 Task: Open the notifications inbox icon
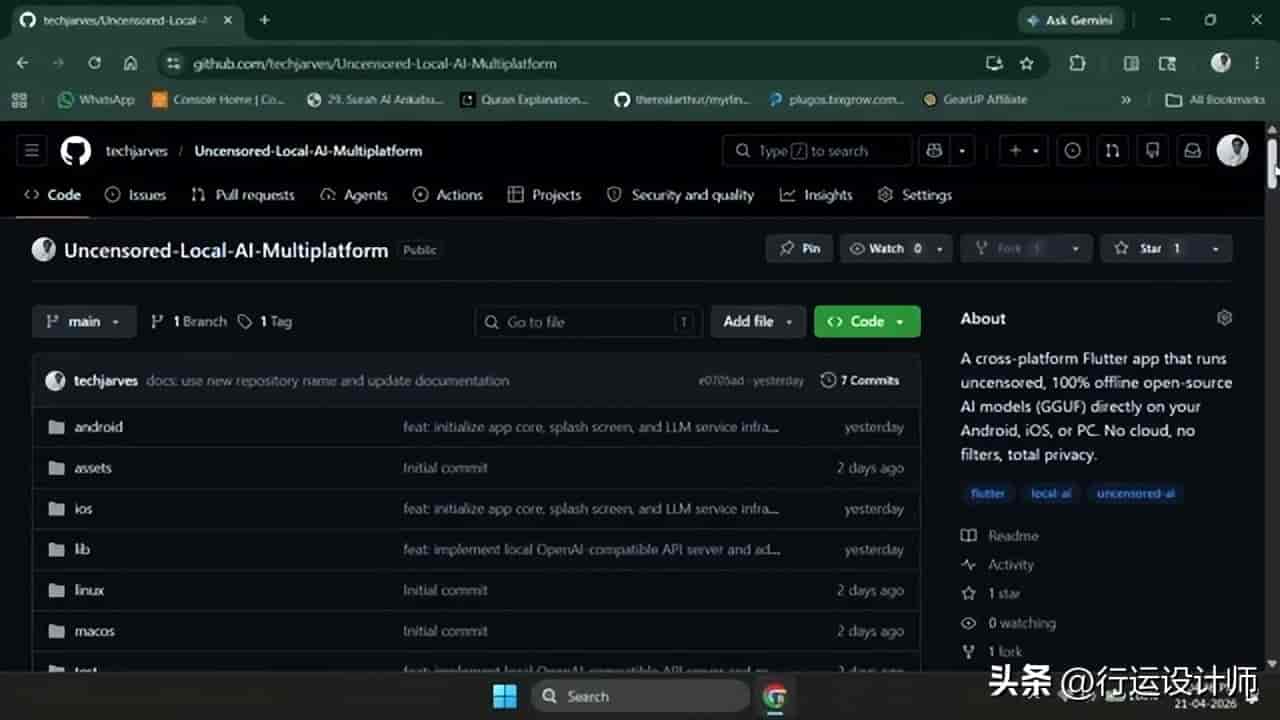(x=1192, y=151)
